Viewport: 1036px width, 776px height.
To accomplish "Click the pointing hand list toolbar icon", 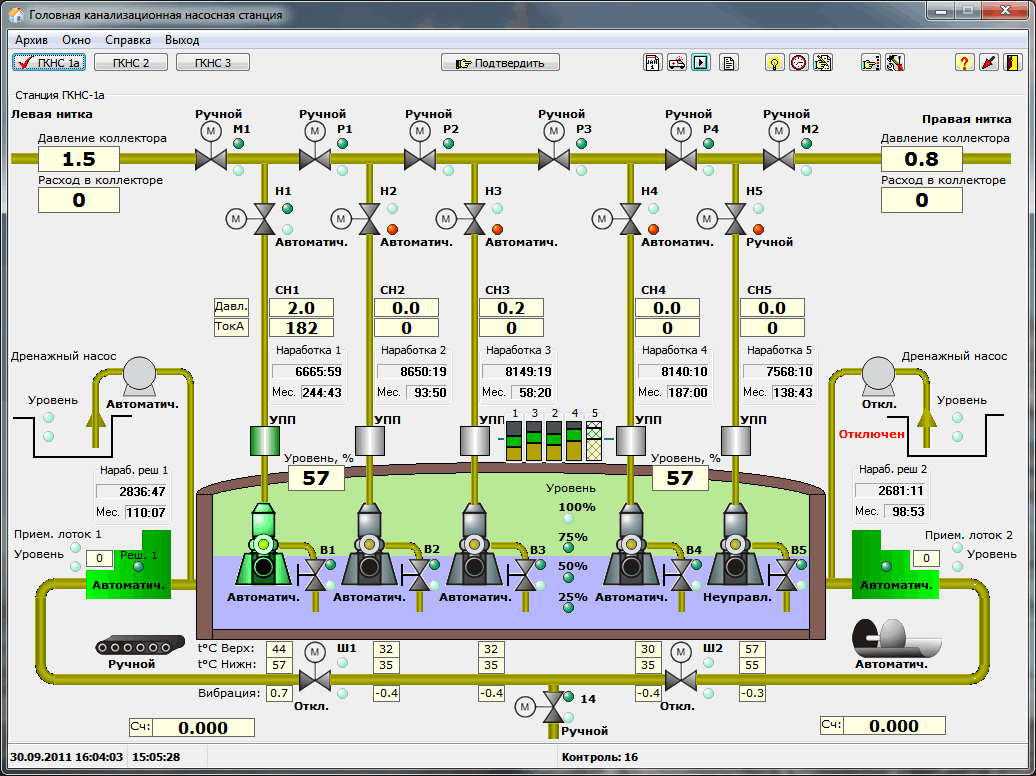I will (871, 63).
